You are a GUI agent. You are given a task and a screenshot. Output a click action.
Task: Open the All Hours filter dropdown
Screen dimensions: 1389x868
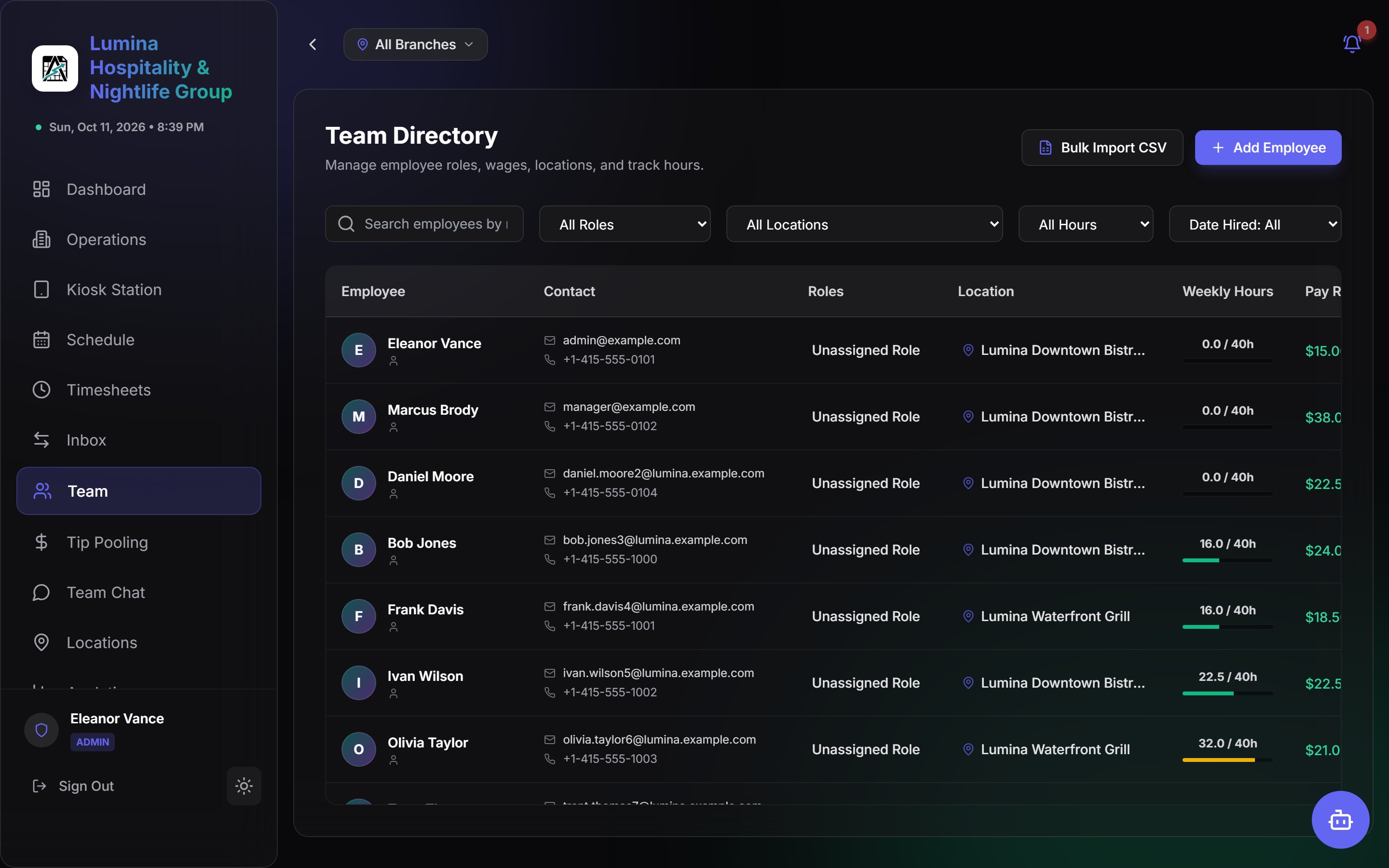tap(1086, 224)
